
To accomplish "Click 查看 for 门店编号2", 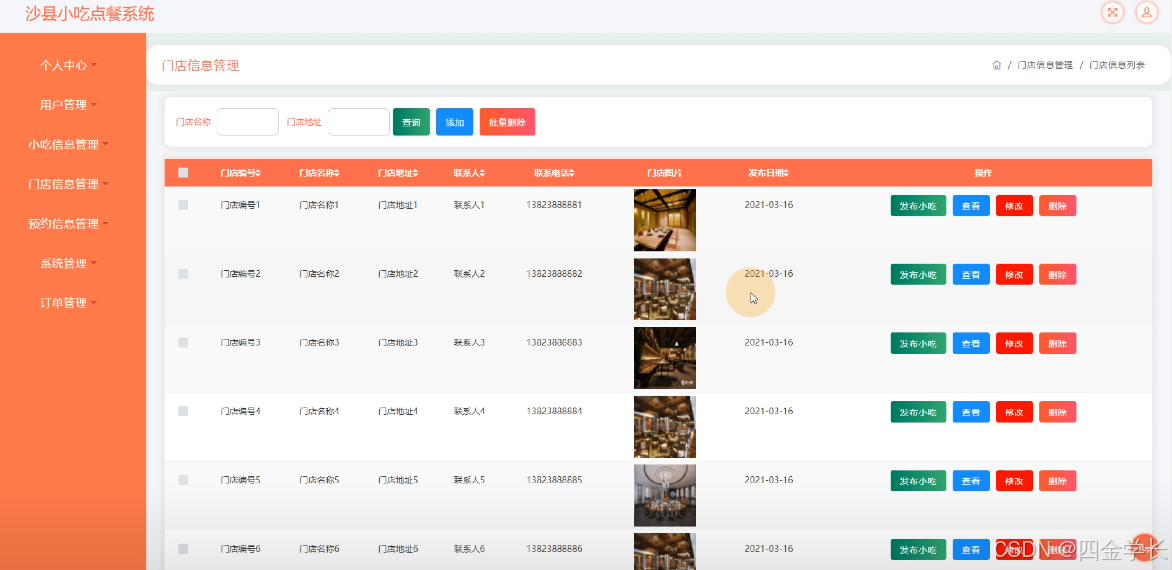I will coord(971,274).
